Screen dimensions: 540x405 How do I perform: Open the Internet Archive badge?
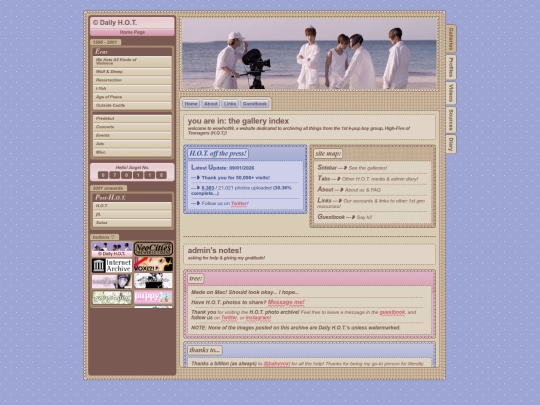pyautogui.click(x=112, y=265)
